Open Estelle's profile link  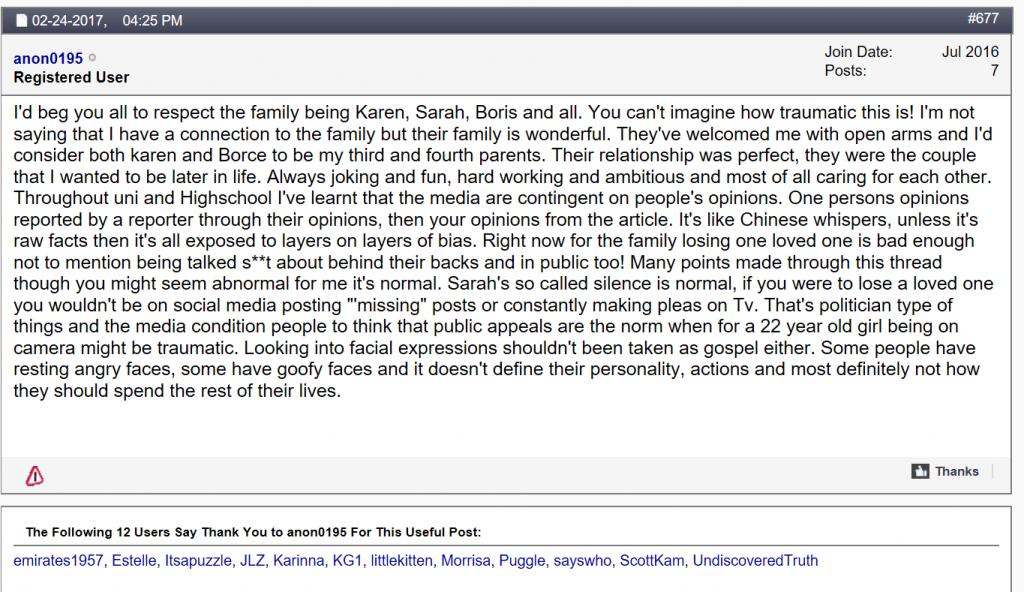(133, 560)
